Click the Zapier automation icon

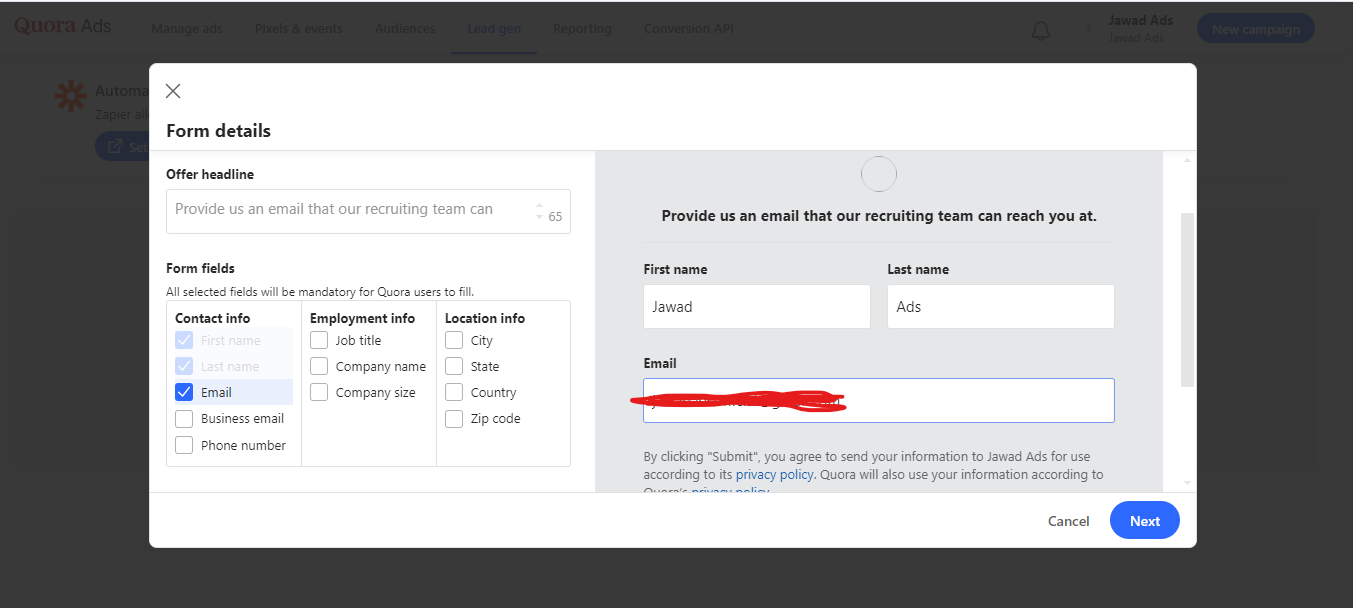pos(70,96)
